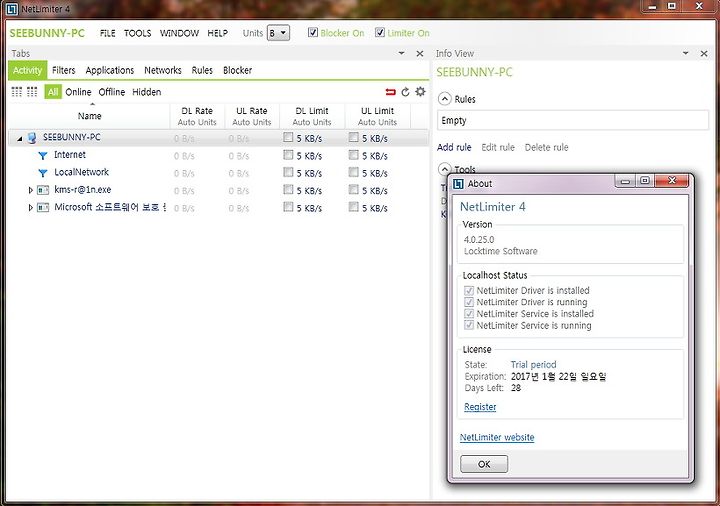The height and width of the screenshot is (506, 720).
Task: Select the Activity tab
Action: click(x=27, y=70)
